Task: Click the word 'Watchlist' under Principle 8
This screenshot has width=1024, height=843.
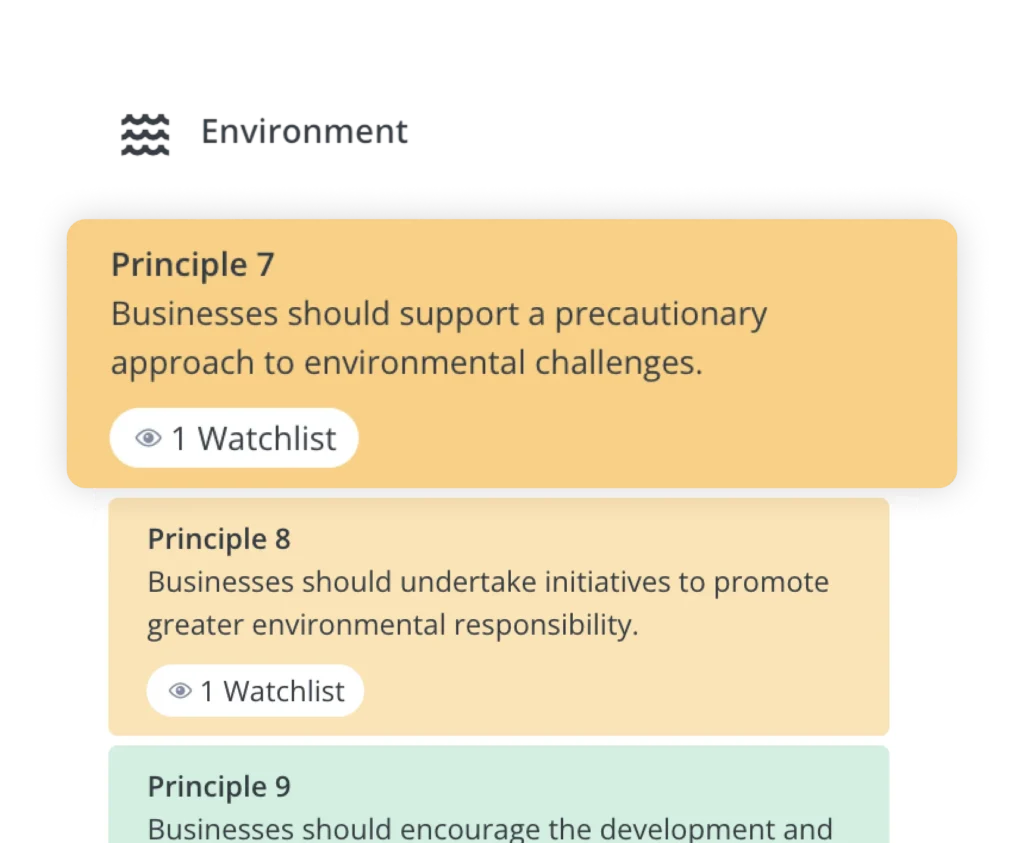Action: pyautogui.click(x=284, y=692)
